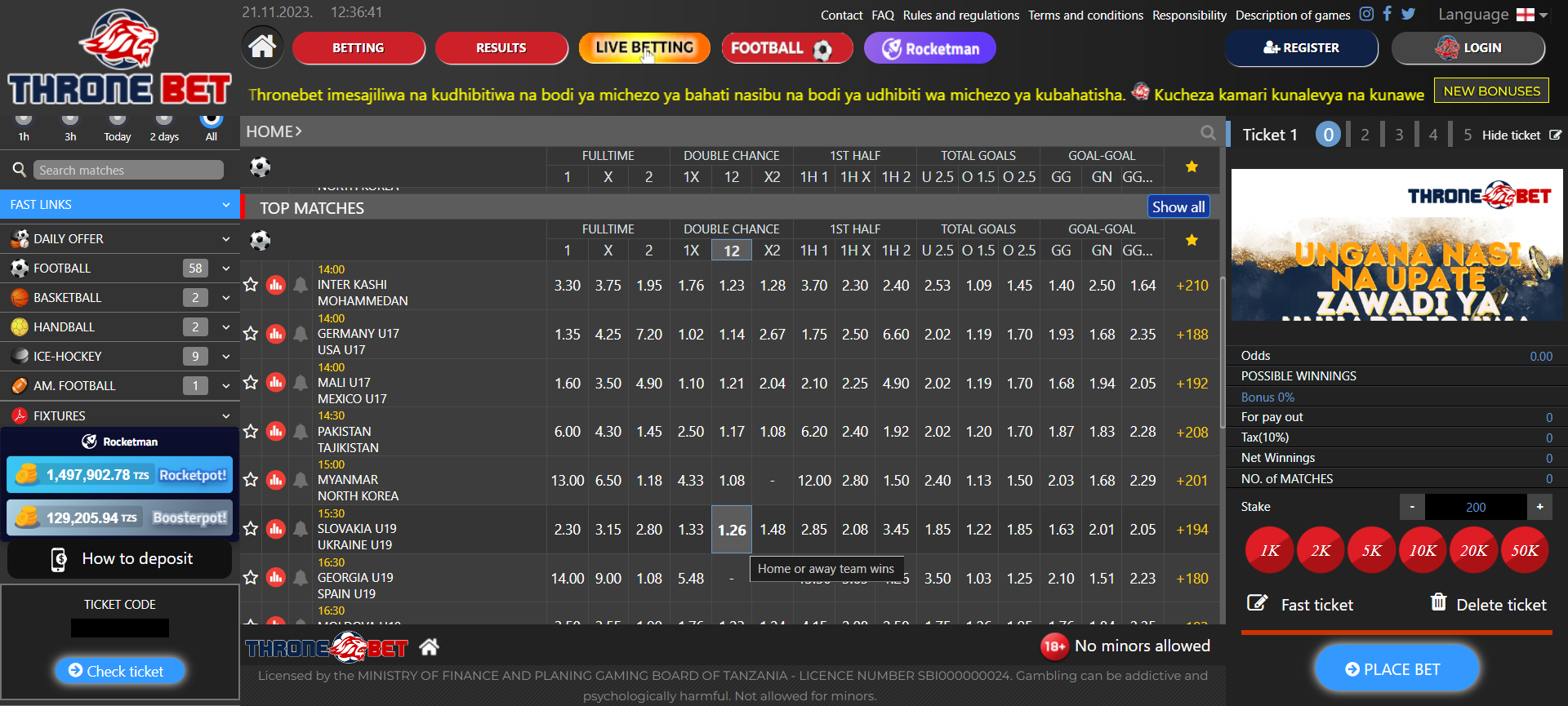
Task: Click the Delete ticket trash icon
Action: tap(1438, 602)
